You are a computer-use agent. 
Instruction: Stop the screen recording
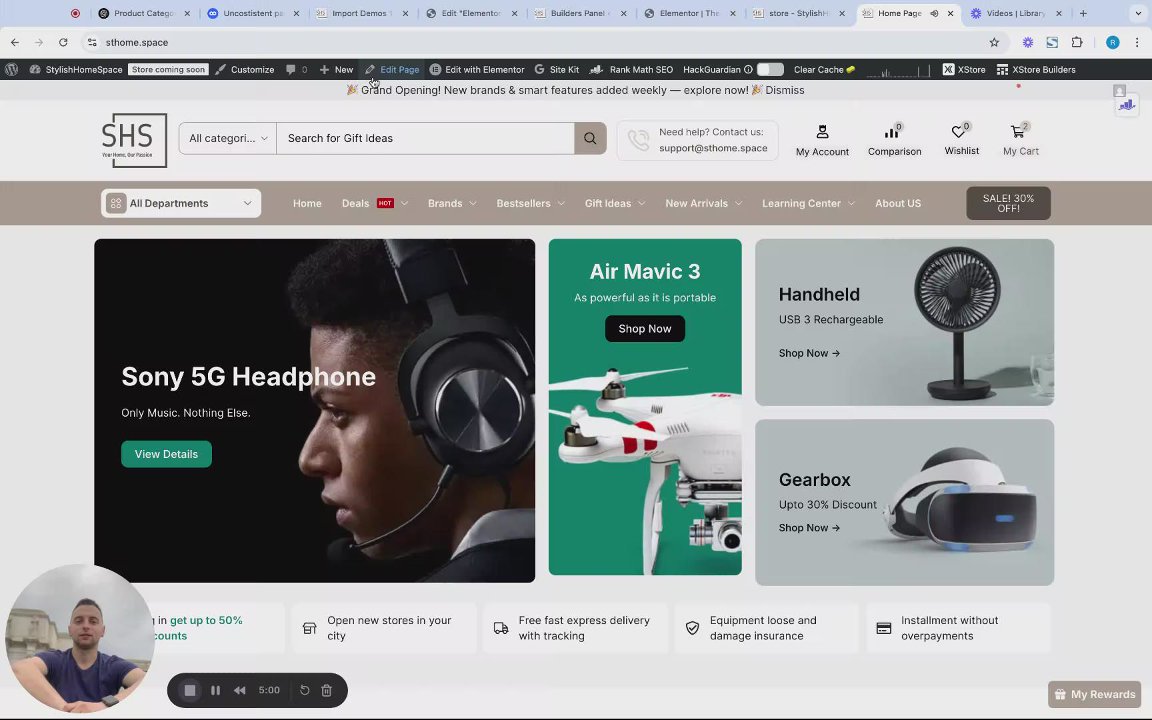190,690
